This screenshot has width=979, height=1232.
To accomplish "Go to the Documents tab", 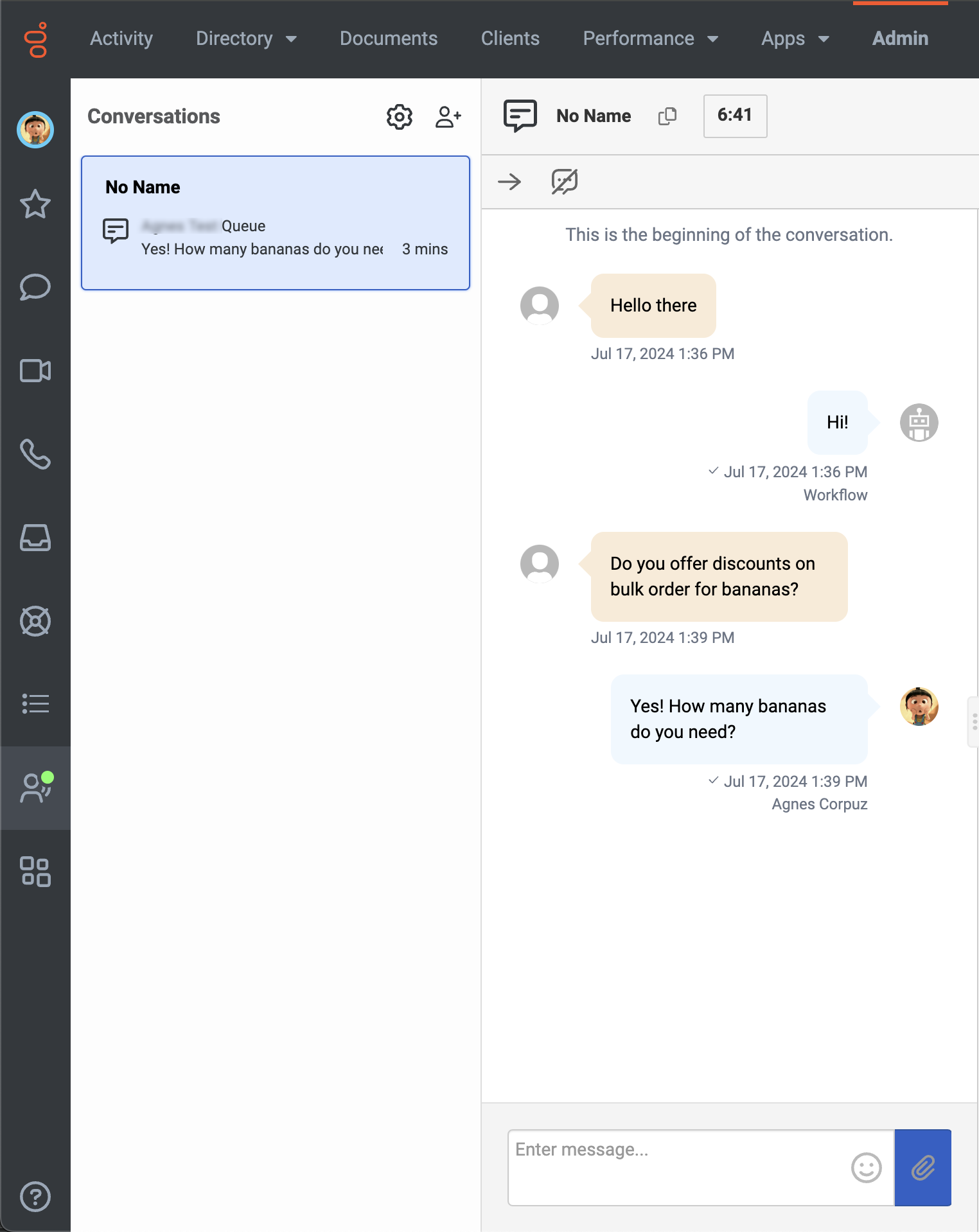I will click(x=389, y=39).
